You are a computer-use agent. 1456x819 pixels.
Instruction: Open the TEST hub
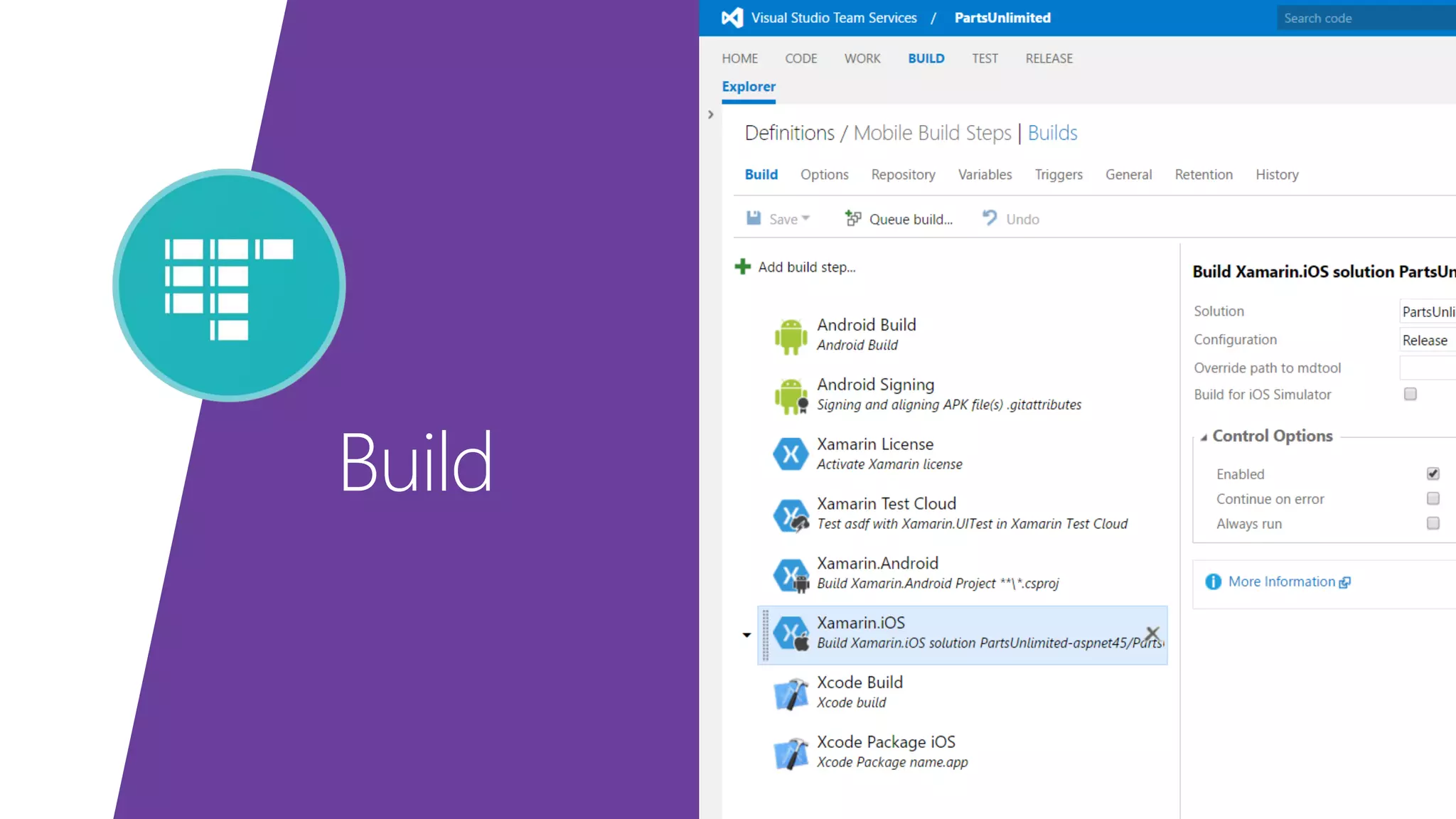(985, 58)
